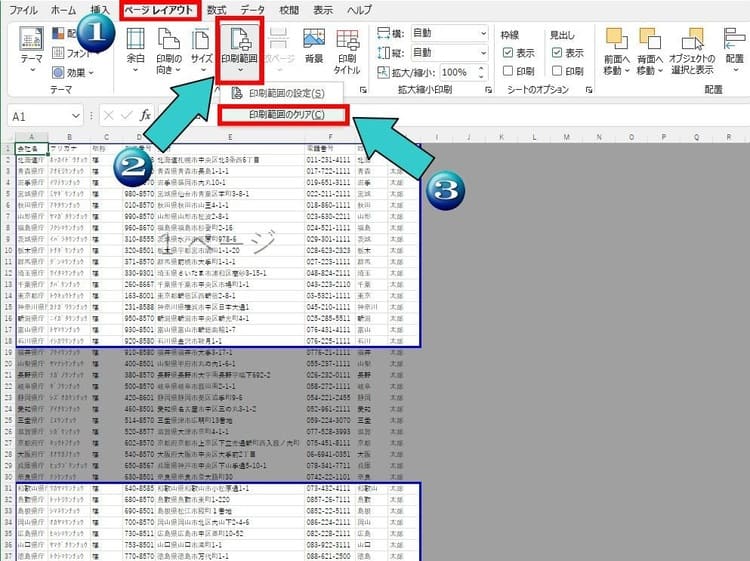
Task: Click the 拡大/縮小 100% field
Action: tap(457, 72)
